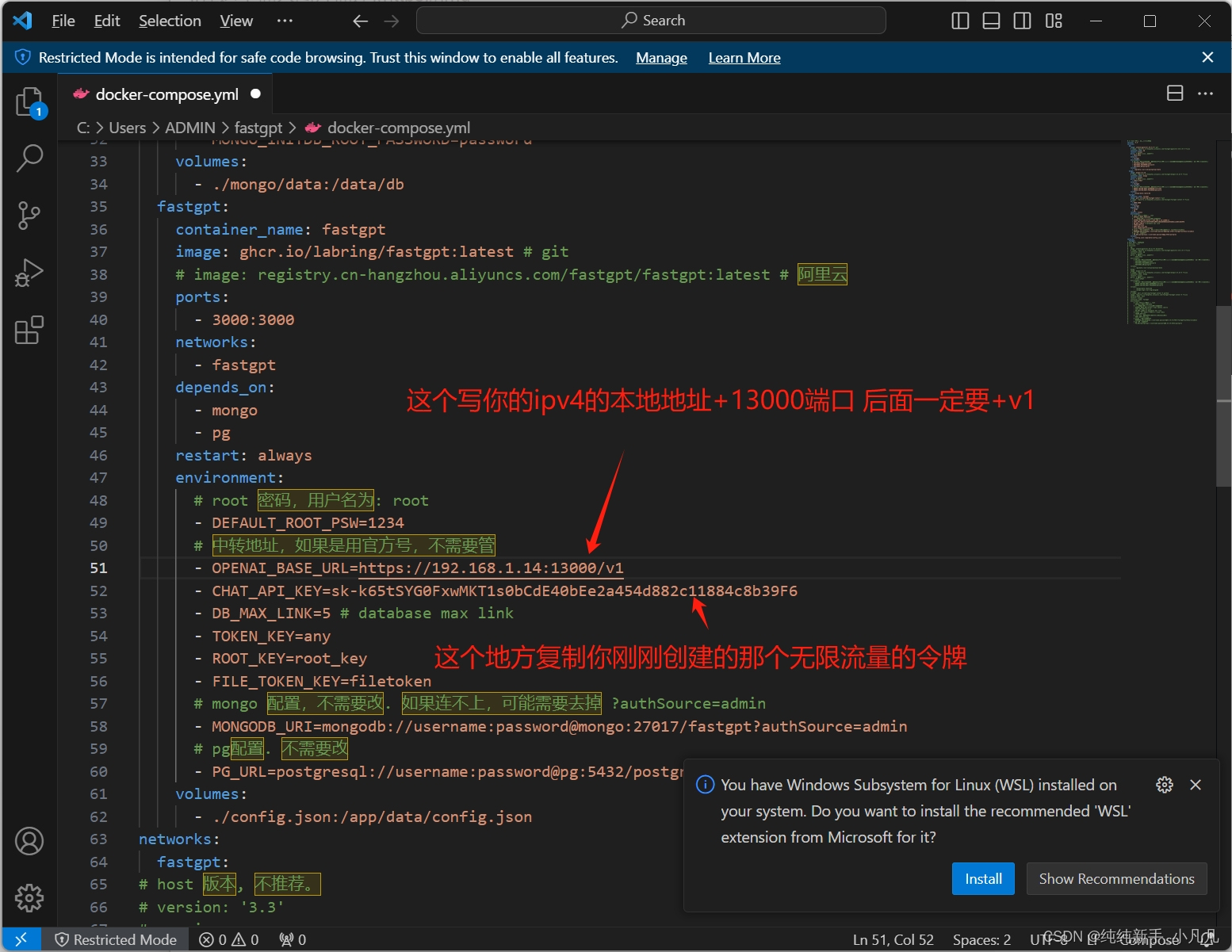
Task: Open the Search view in the activity bar
Action: (x=29, y=159)
